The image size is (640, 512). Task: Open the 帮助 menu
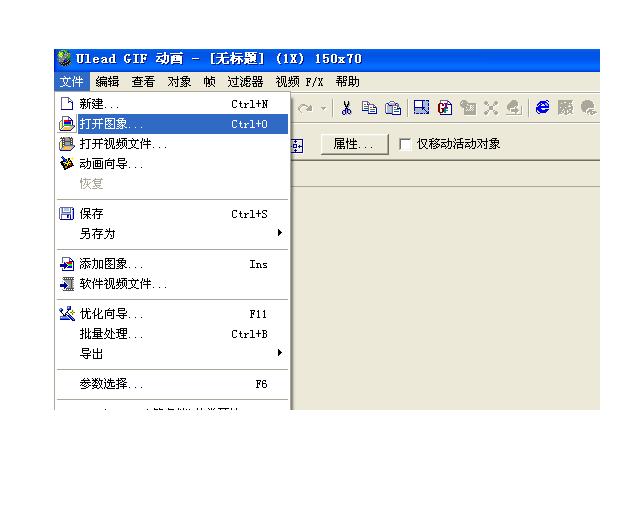point(347,82)
